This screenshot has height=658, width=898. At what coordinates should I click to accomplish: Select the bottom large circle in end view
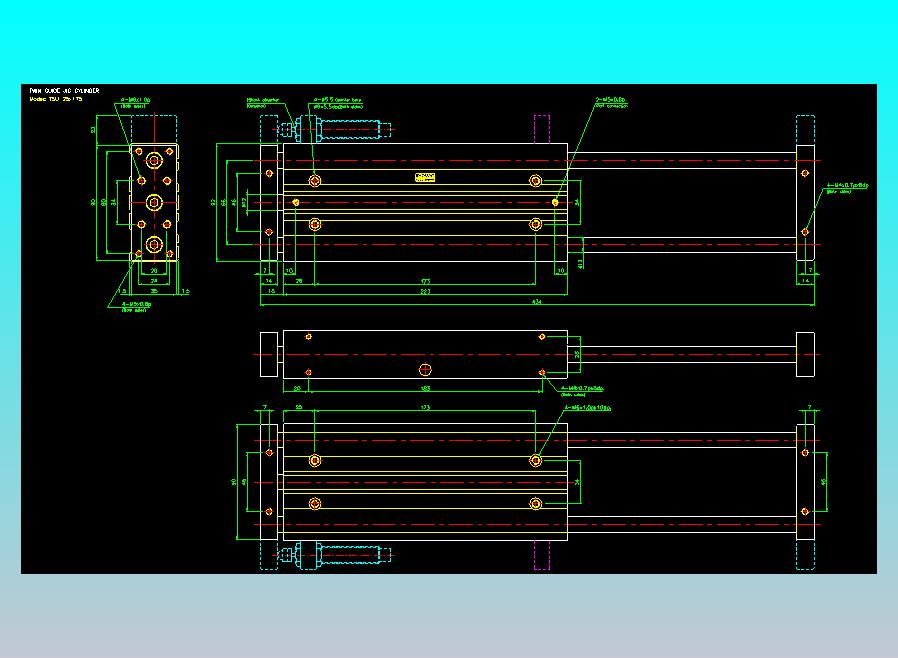(x=154, y=245)
